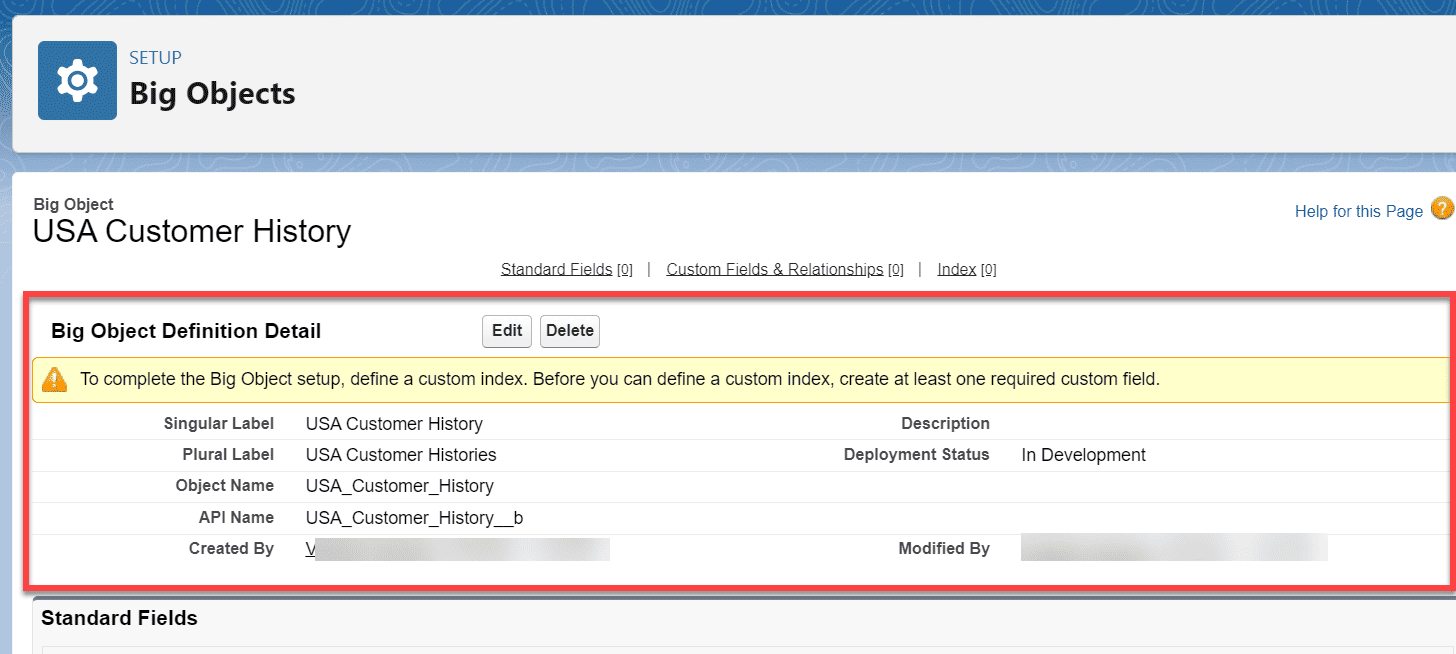Click the Standard Fields section header
This screenshot has height=654, width=1456.
pyautogui.click(x=119, y=618)
